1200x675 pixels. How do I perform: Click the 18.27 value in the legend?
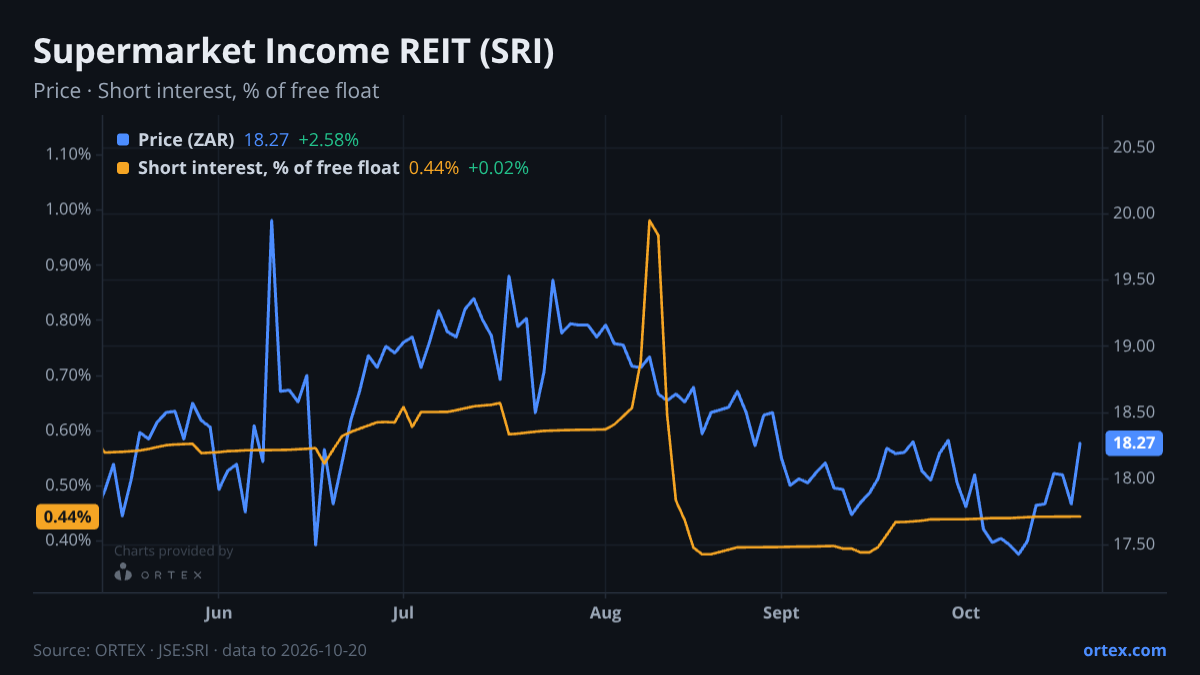click(x=266, y=140)
